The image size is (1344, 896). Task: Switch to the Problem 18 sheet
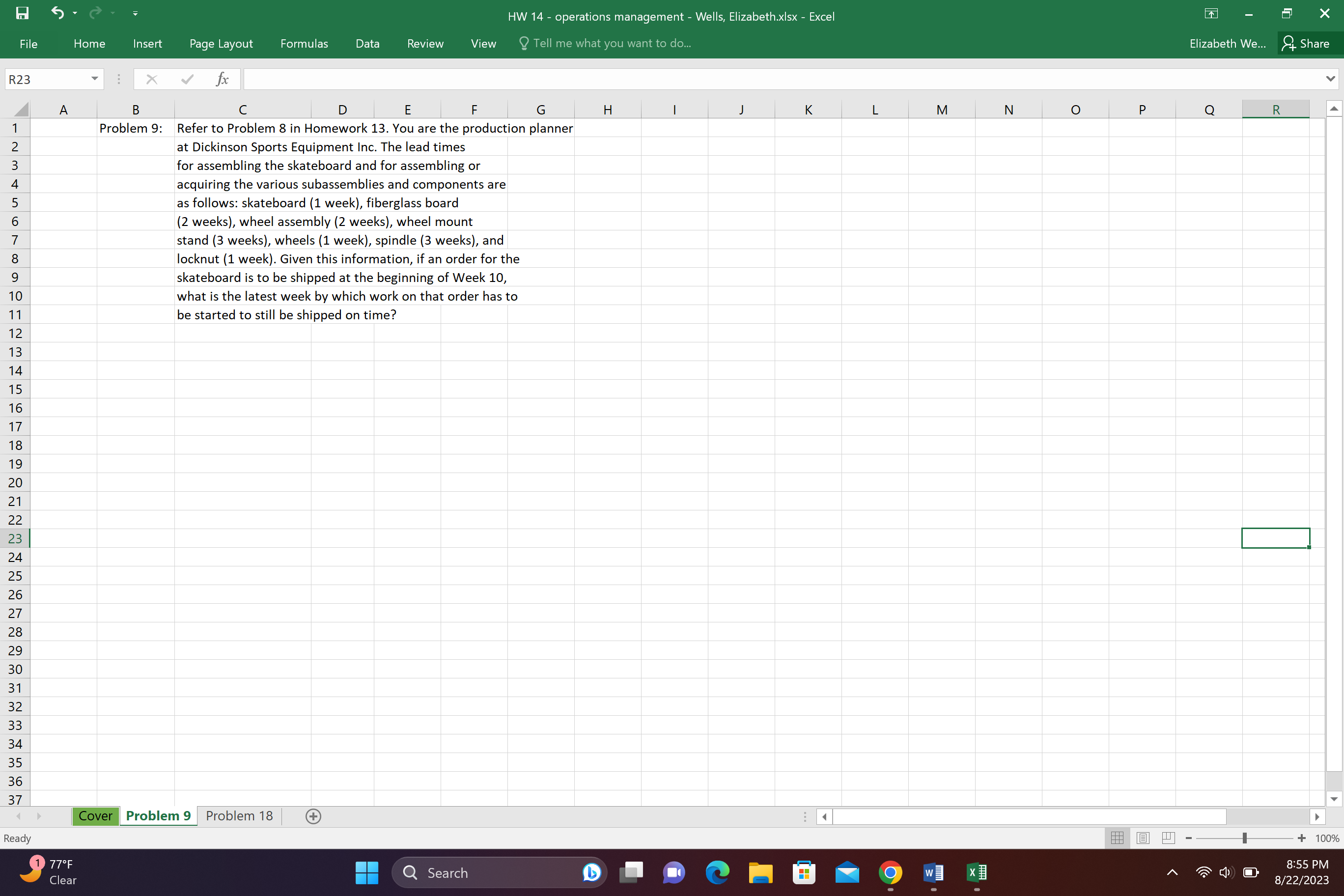[x=239, y=816]
